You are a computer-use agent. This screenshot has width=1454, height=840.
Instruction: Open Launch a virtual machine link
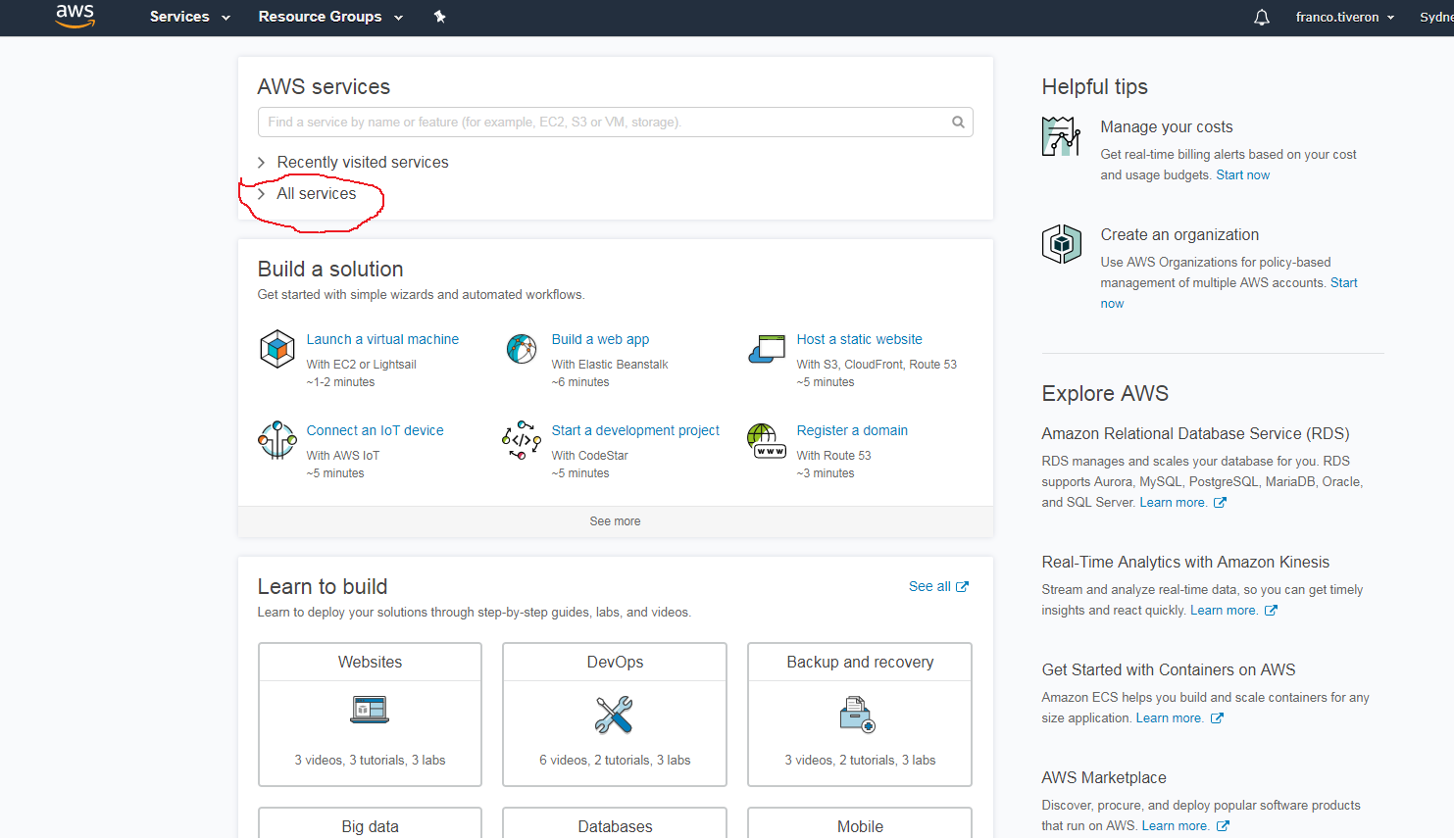[x=382, y=340]
